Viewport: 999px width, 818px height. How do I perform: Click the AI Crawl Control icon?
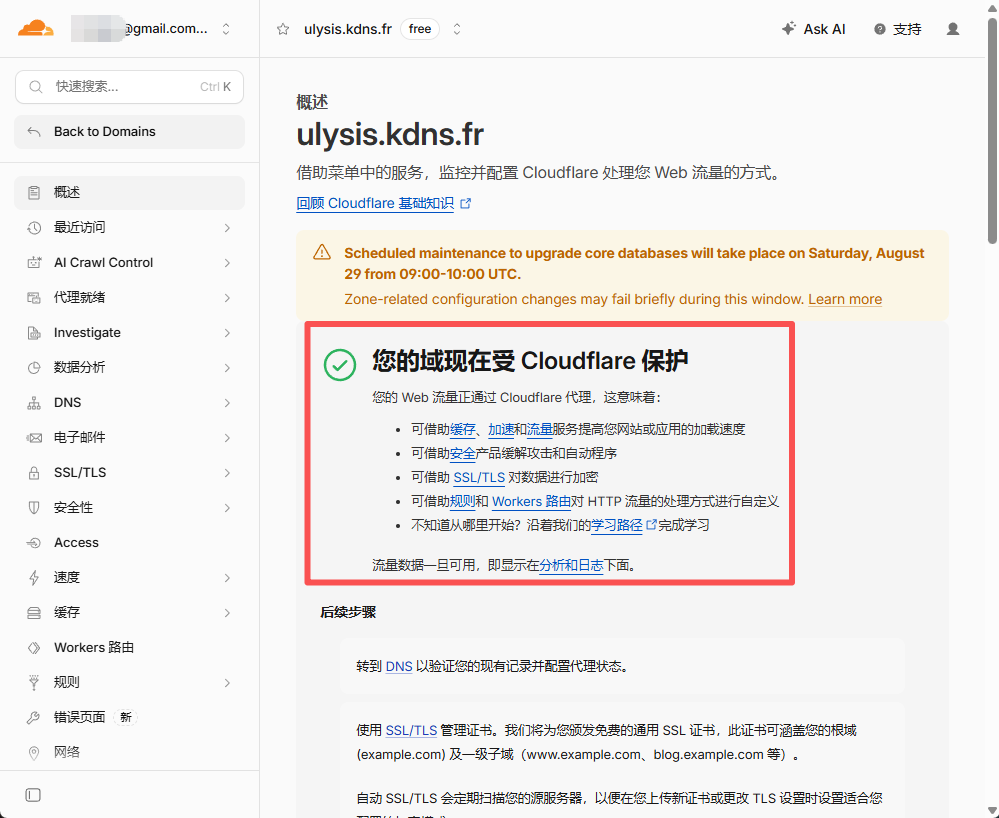click(x=34, y=262)
